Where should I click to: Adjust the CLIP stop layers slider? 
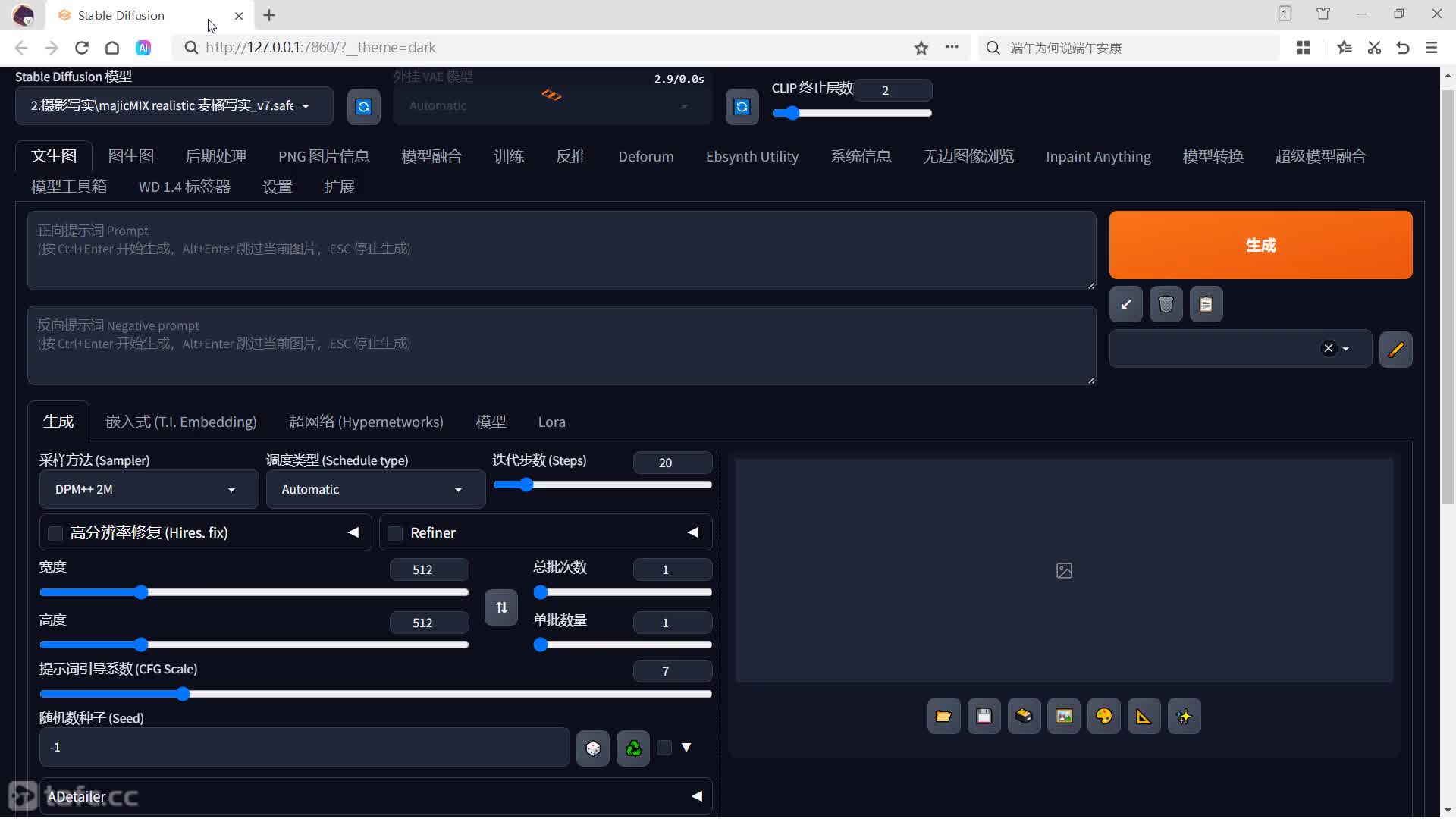(x=852, y=113)
